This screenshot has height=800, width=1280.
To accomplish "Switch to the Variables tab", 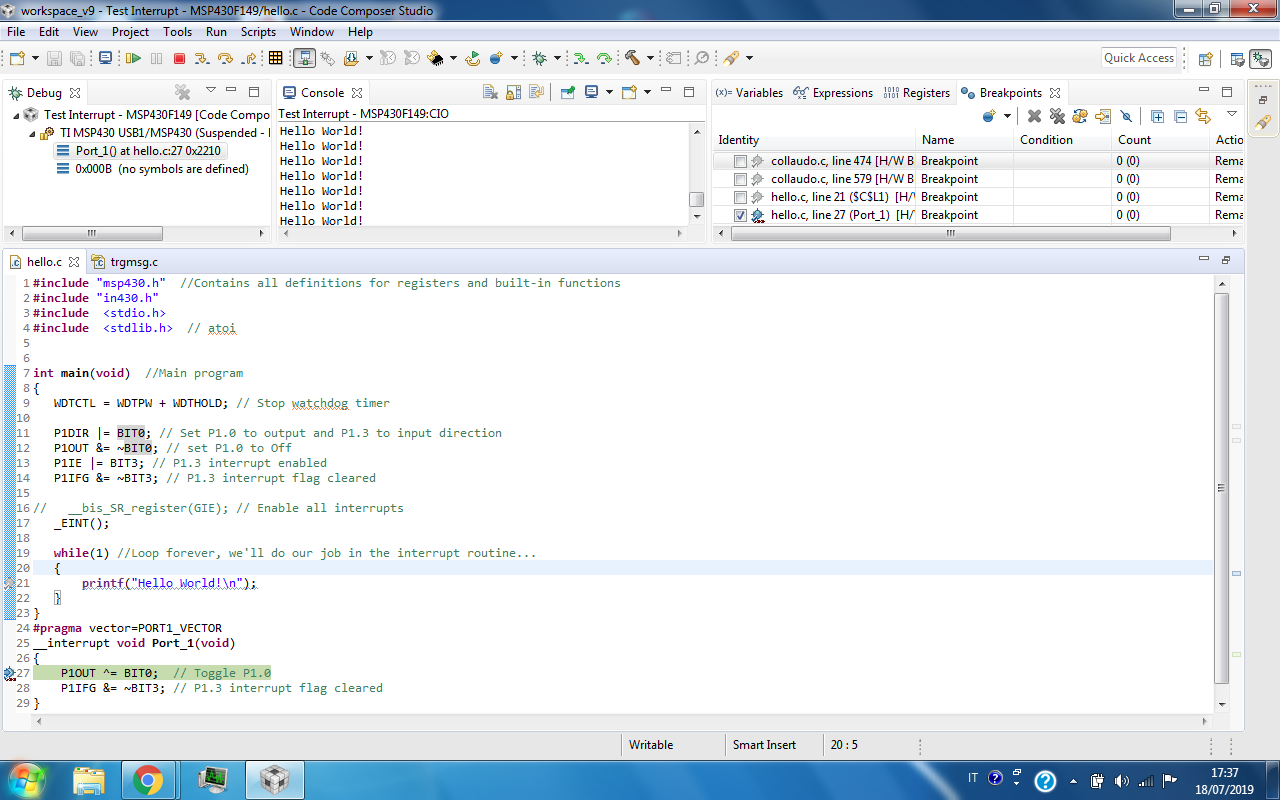I will pos(749,93).
